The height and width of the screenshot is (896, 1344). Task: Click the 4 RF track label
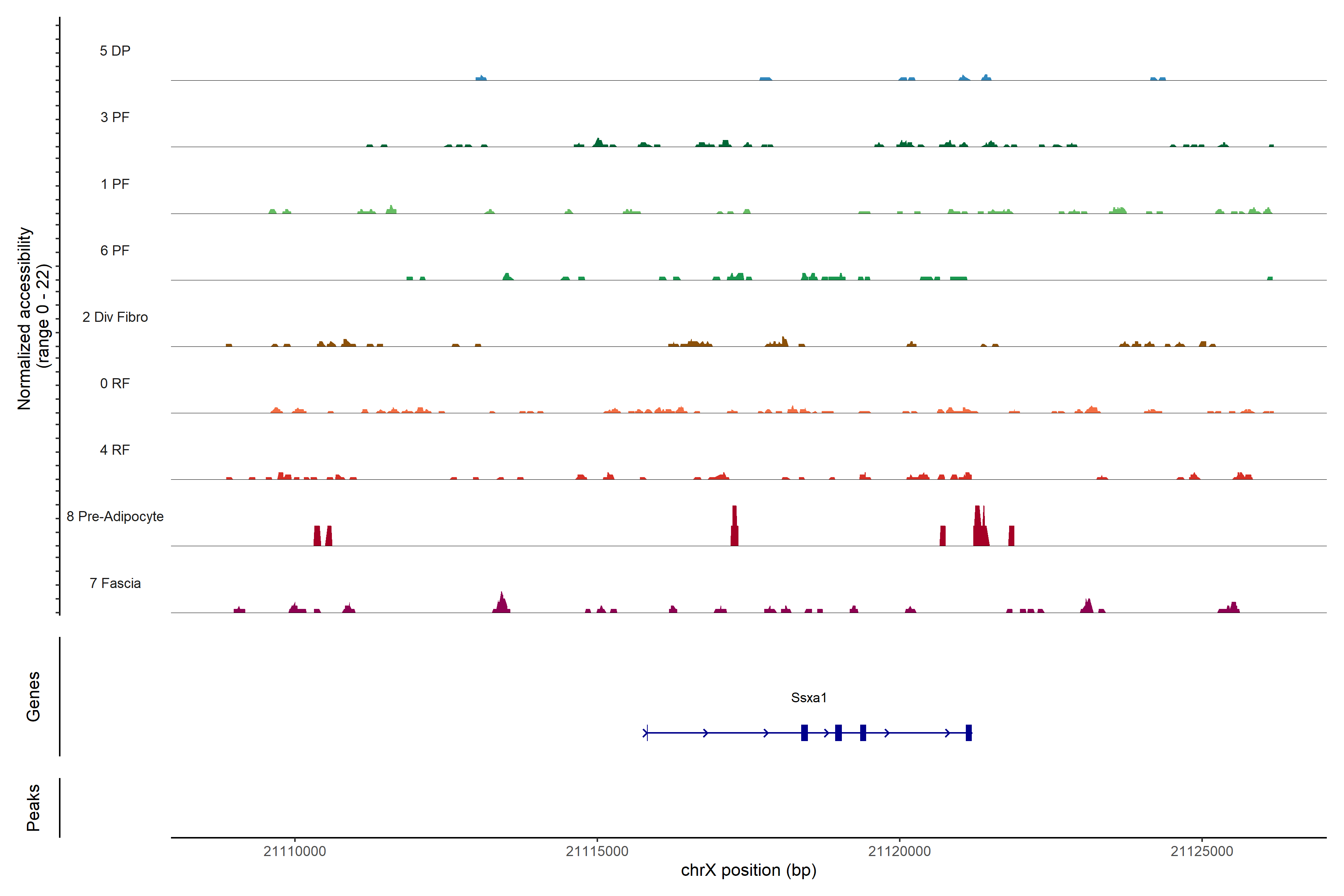(x=115, y=450)
